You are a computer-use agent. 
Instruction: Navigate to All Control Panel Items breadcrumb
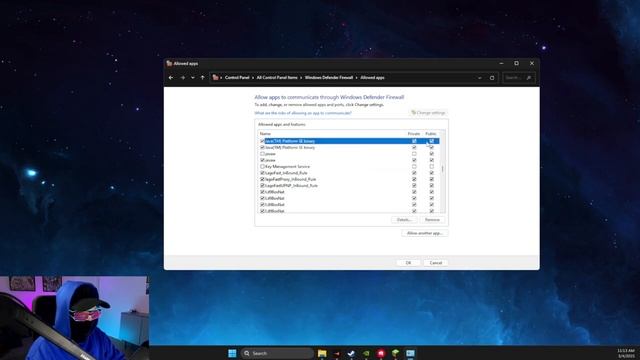277,78
